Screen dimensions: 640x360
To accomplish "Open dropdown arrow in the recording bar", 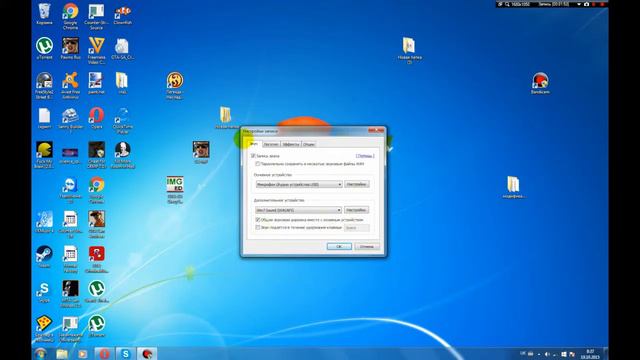I will click(579, 4).
